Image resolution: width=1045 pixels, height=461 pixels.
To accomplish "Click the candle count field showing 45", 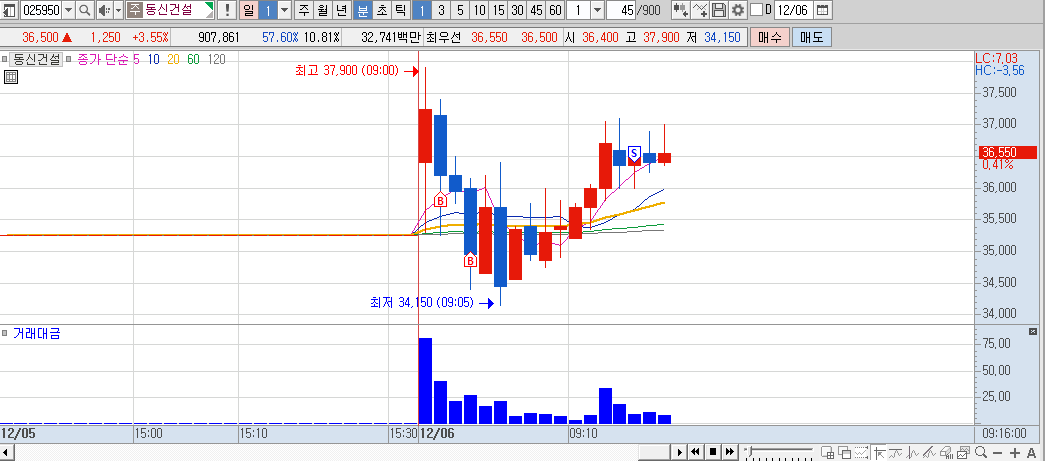I will pos(620,9).
